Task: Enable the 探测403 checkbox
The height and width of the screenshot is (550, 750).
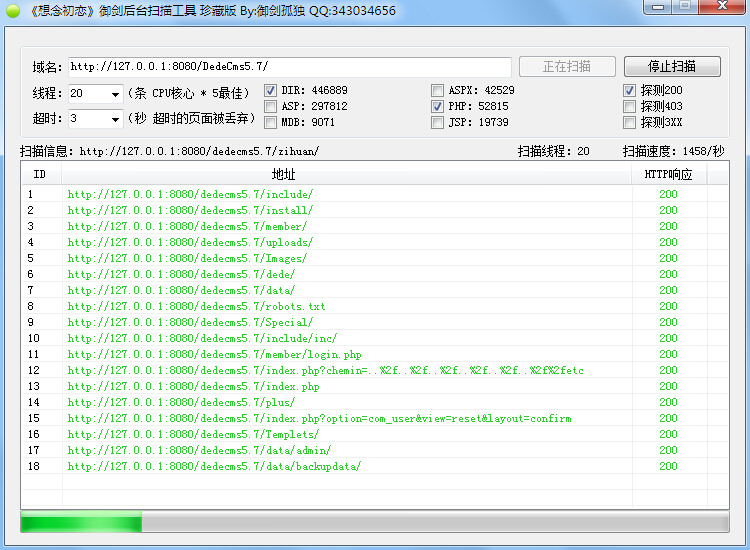Action: 630,107
